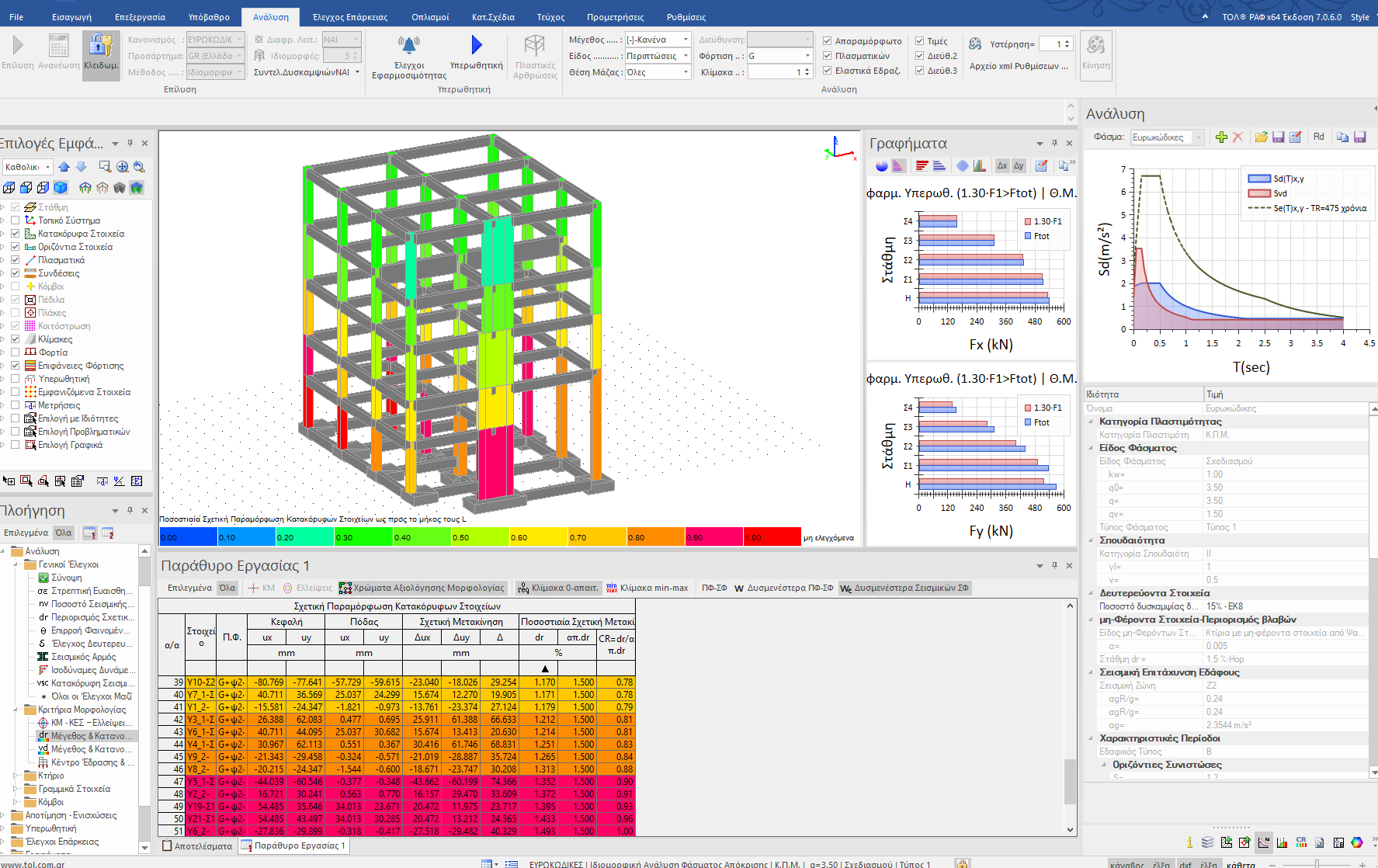Viewport: 1378px width, 868px height.
Task: Open the Είδος dropdown Περιπτώσεις
Action: pyautogui.click(x=658, y=56)
